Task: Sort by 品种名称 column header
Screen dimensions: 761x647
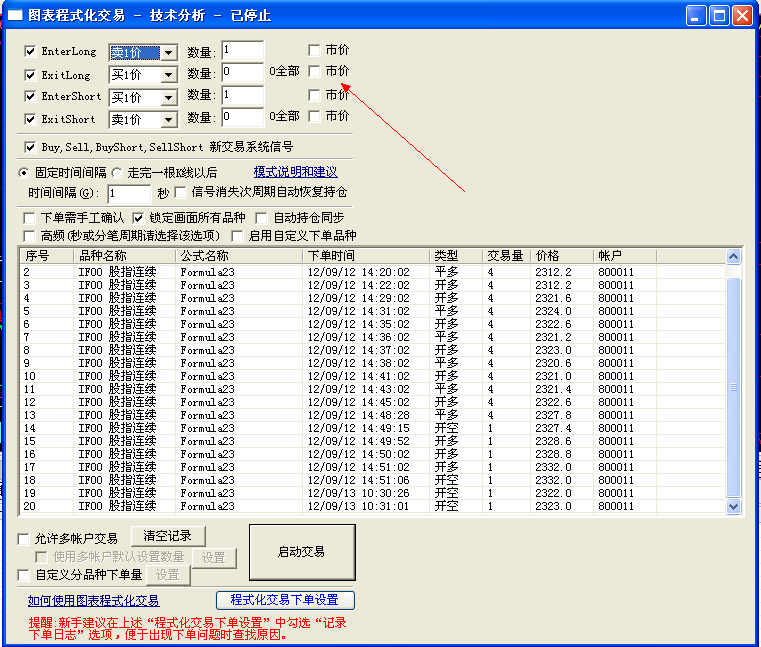Action: coord(124,256)
